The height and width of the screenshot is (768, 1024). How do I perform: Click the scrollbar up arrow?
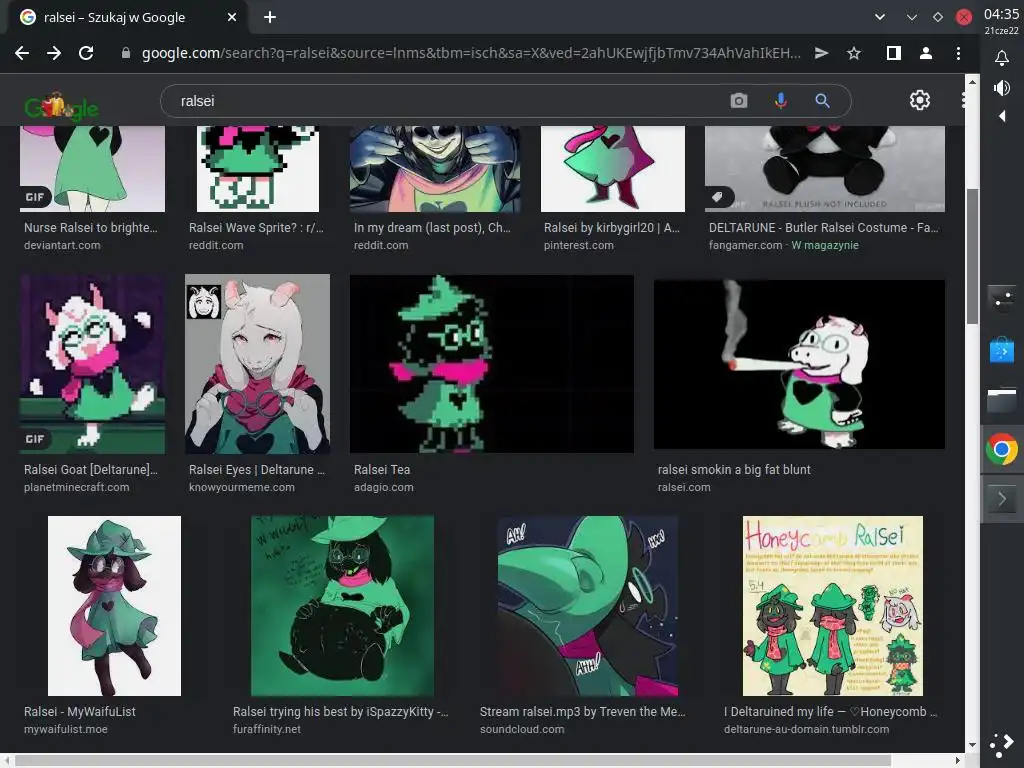(972, 82)
